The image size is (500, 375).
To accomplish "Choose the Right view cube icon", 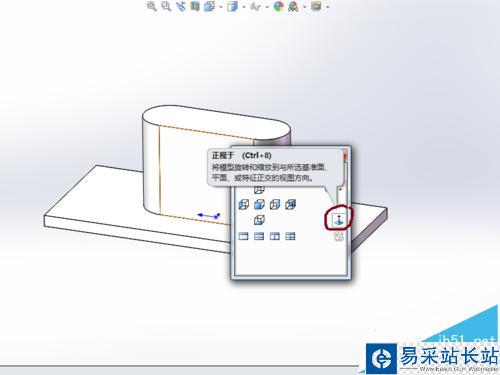I will click(275, 204).
